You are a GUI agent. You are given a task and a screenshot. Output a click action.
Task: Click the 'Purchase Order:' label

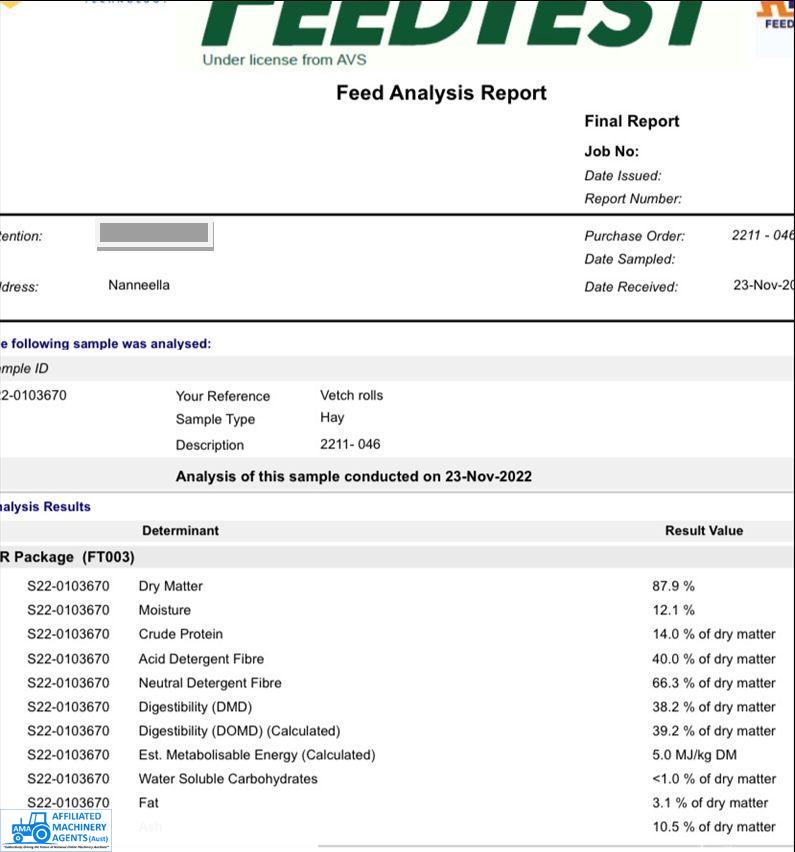tap(634, 236)
